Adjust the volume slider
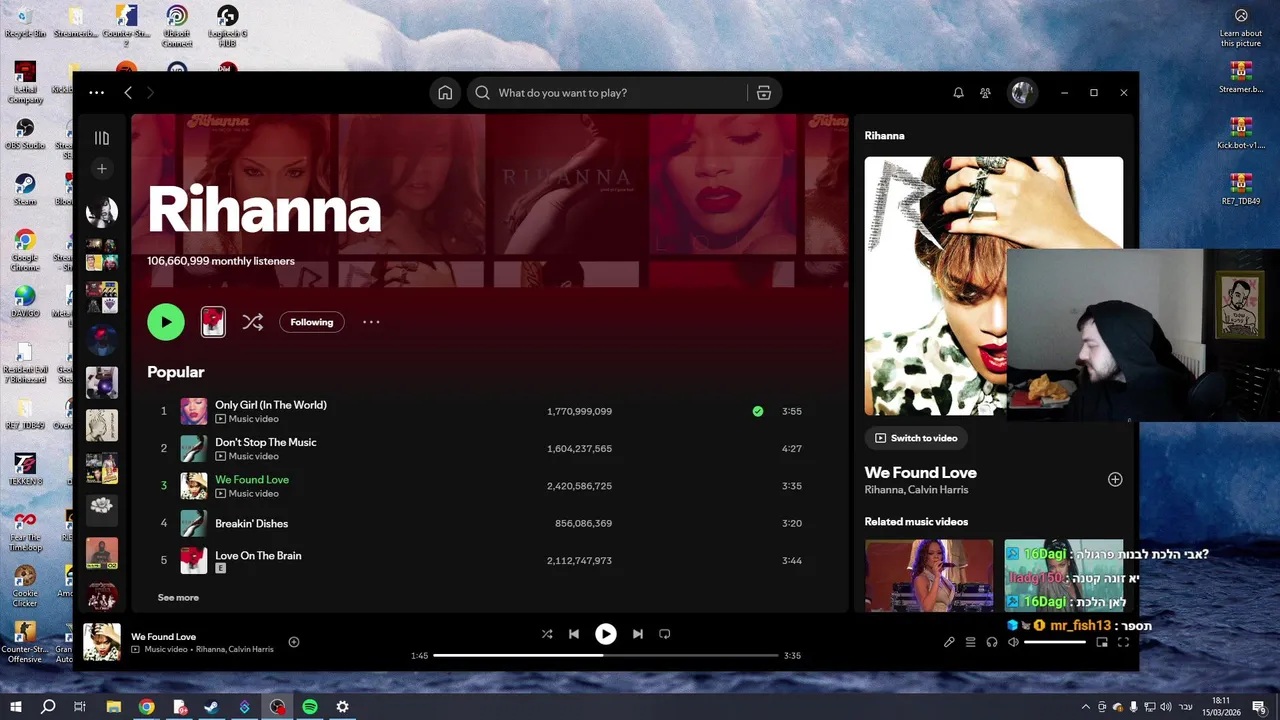Image resolution: width=1280 pixels, height=720 pixels. [1055, 642]
